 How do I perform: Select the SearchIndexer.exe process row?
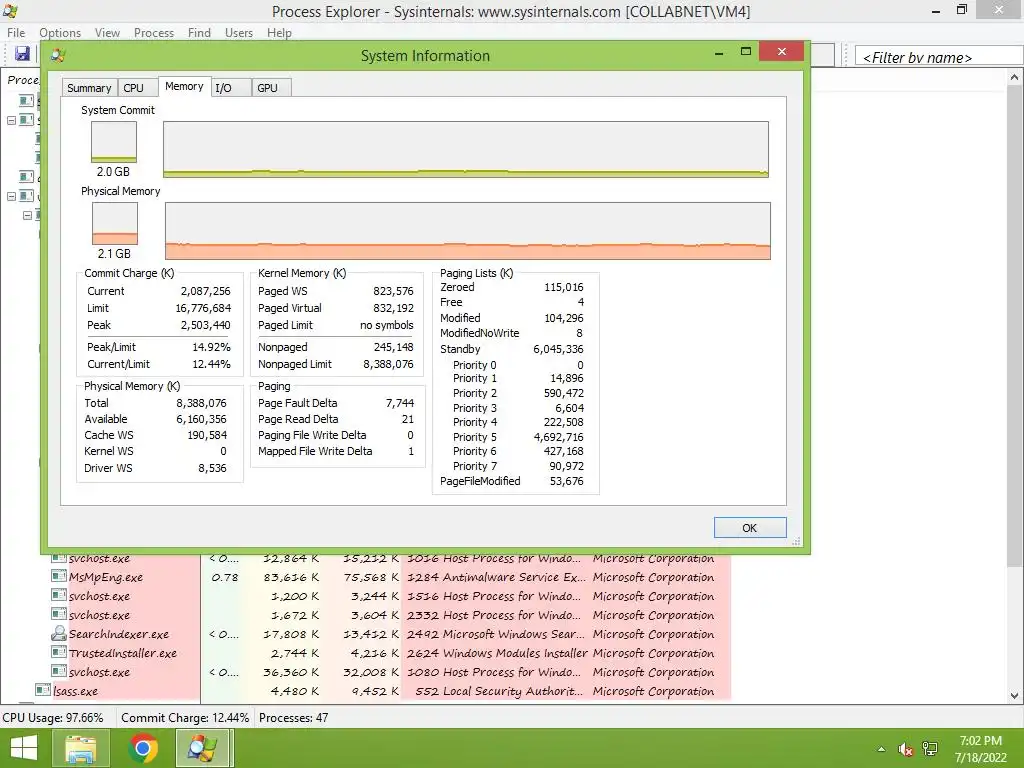[391, 633]
